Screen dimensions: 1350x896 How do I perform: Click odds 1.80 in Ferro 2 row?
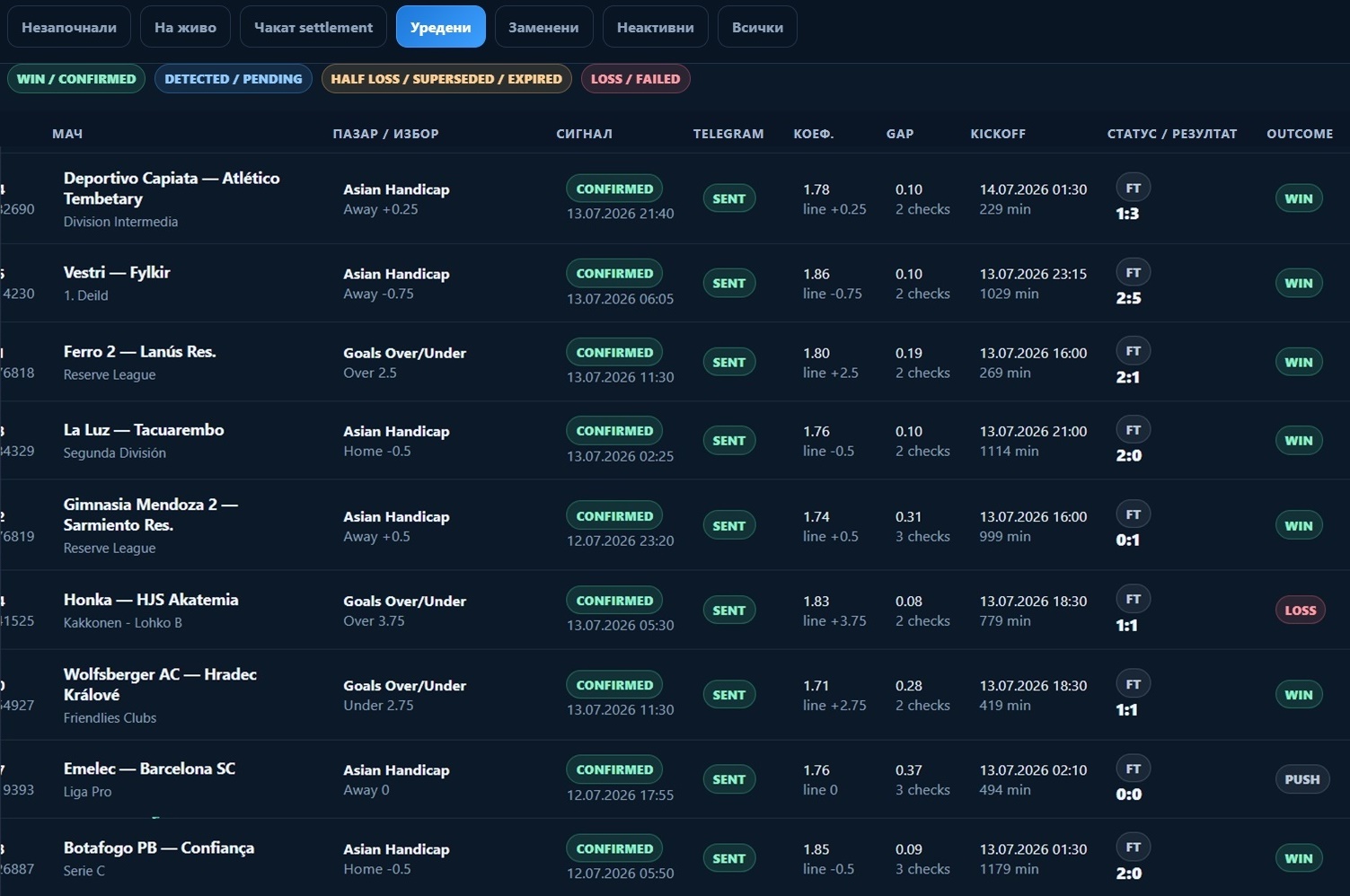816,353
